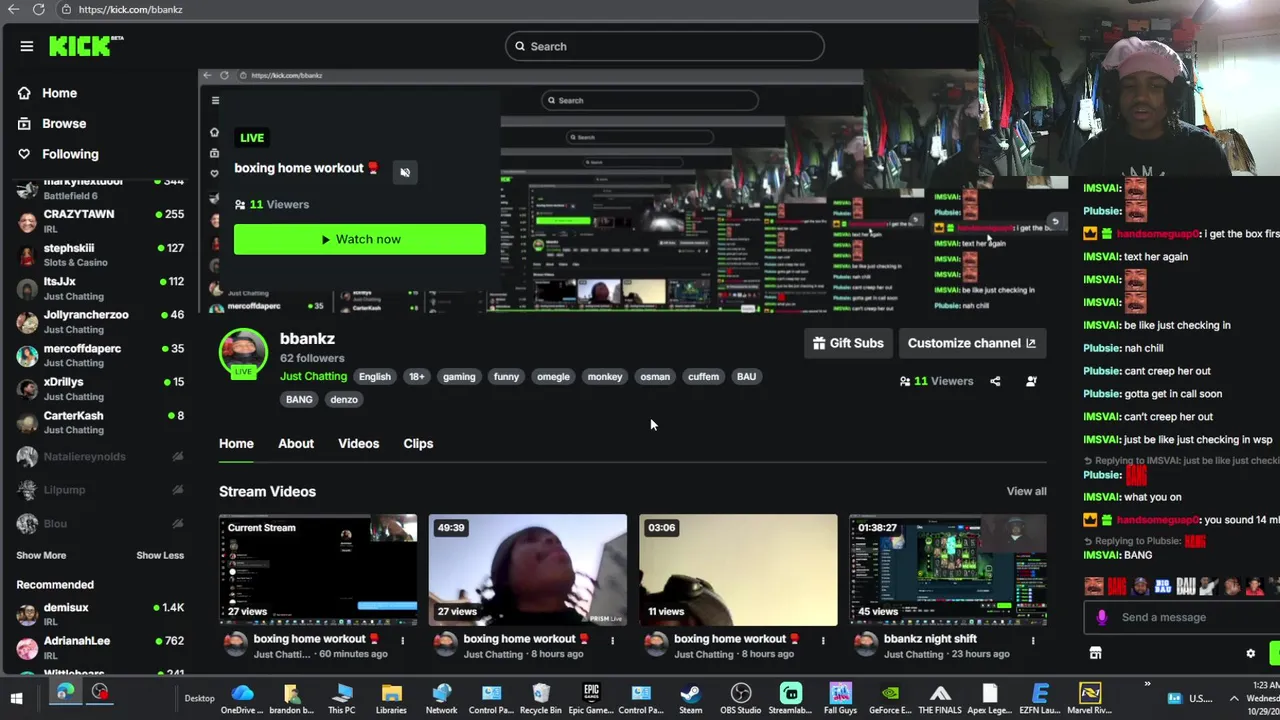Click the purple microphone icon in chat

pyautogui.click(x=1101, y=617)
